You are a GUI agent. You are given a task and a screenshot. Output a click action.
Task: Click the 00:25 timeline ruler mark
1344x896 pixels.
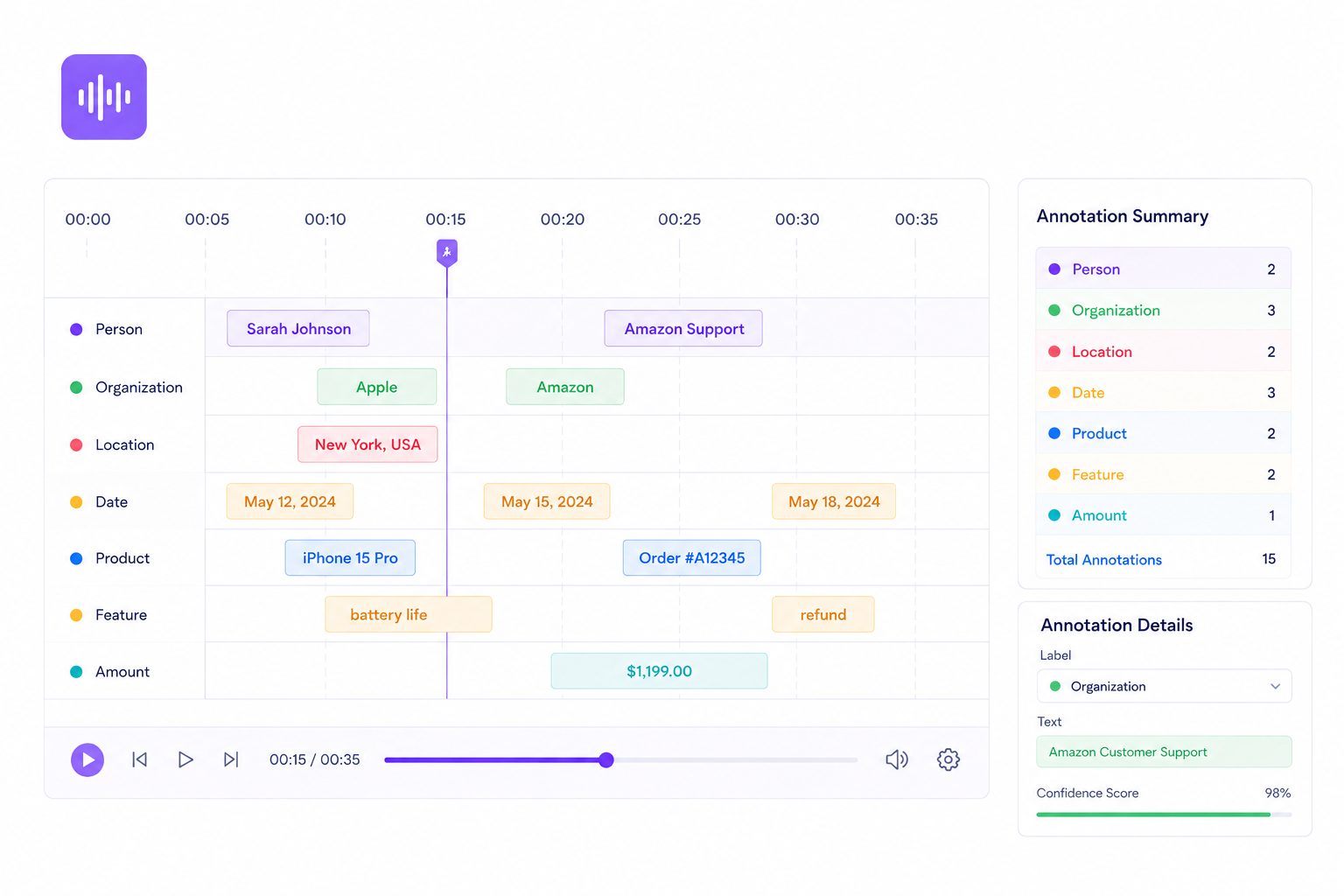[x=680, y=219]
